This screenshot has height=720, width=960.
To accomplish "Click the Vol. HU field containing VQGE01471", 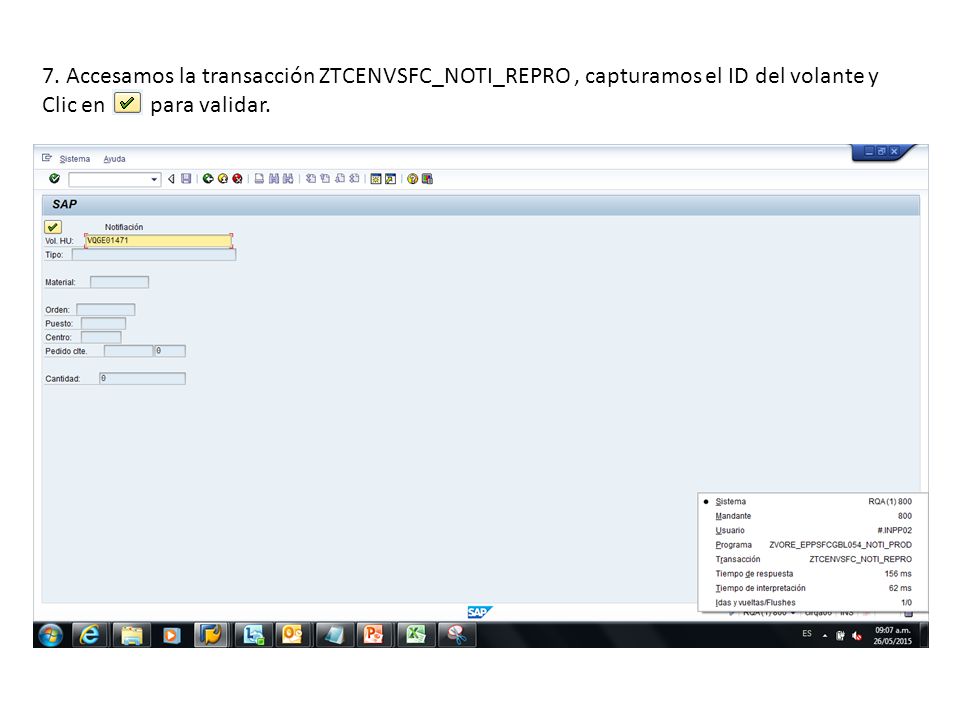I will 159,241.
